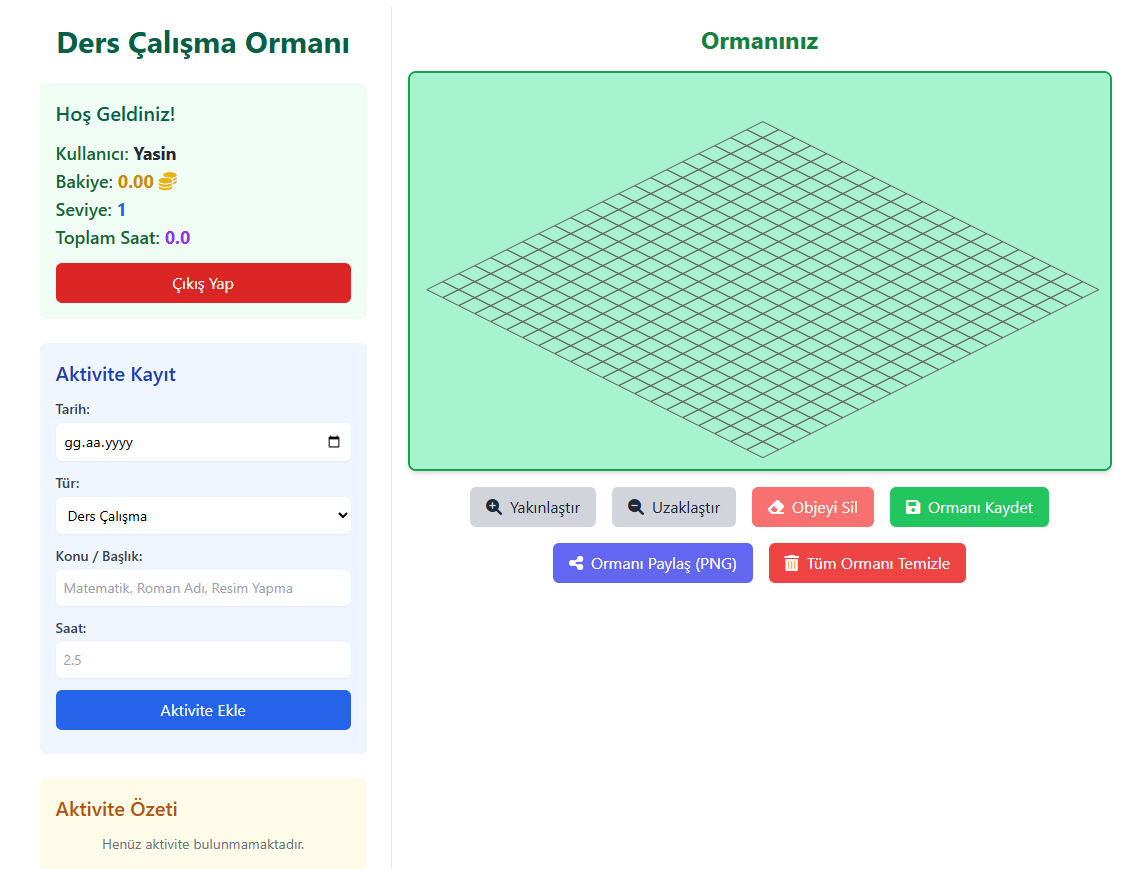Click the trash icon on Tüm Ormanı Temizle
The image size is (1147, 869).
point(791,562)
